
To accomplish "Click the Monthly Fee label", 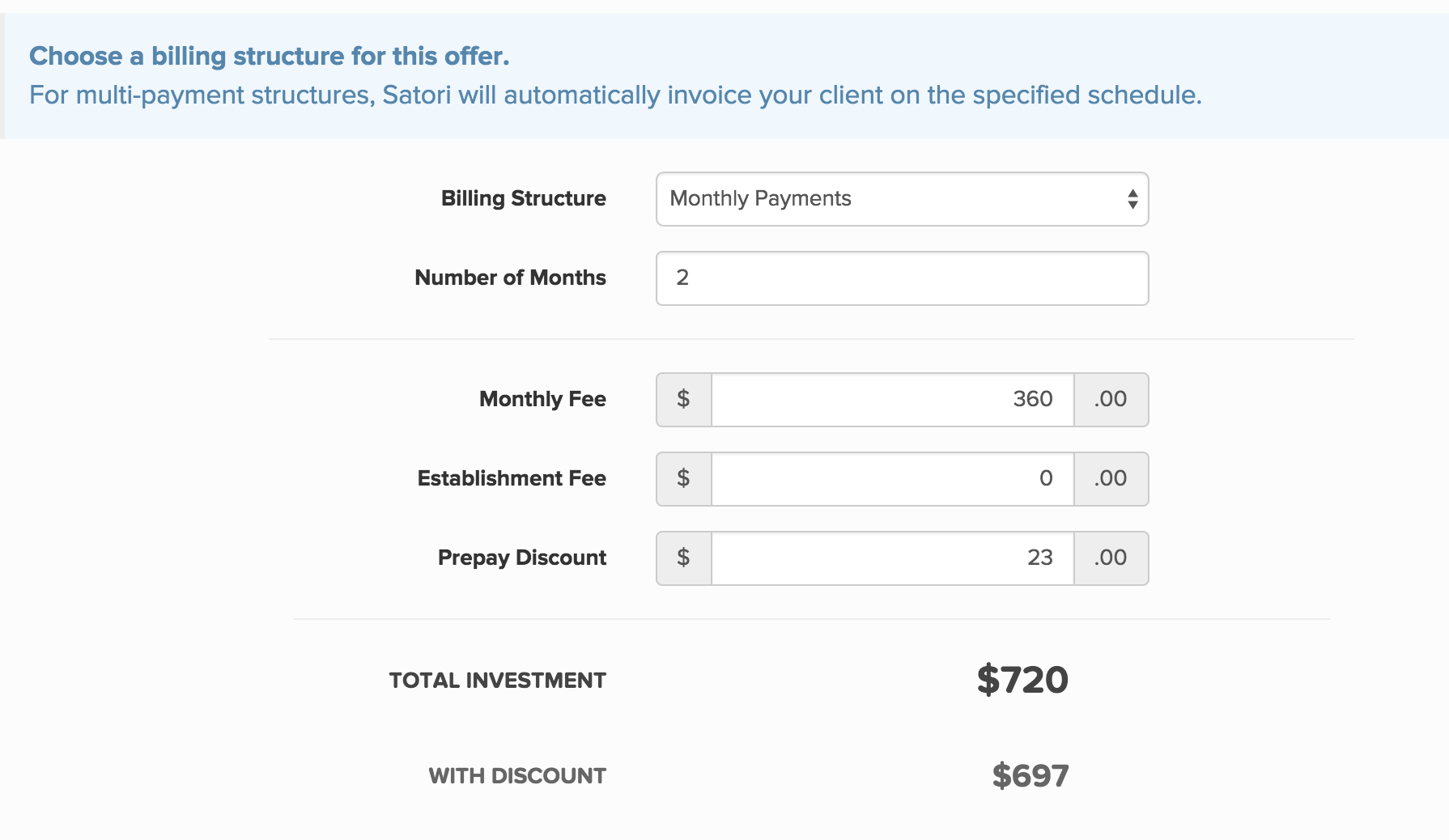I will coord(542,399).
